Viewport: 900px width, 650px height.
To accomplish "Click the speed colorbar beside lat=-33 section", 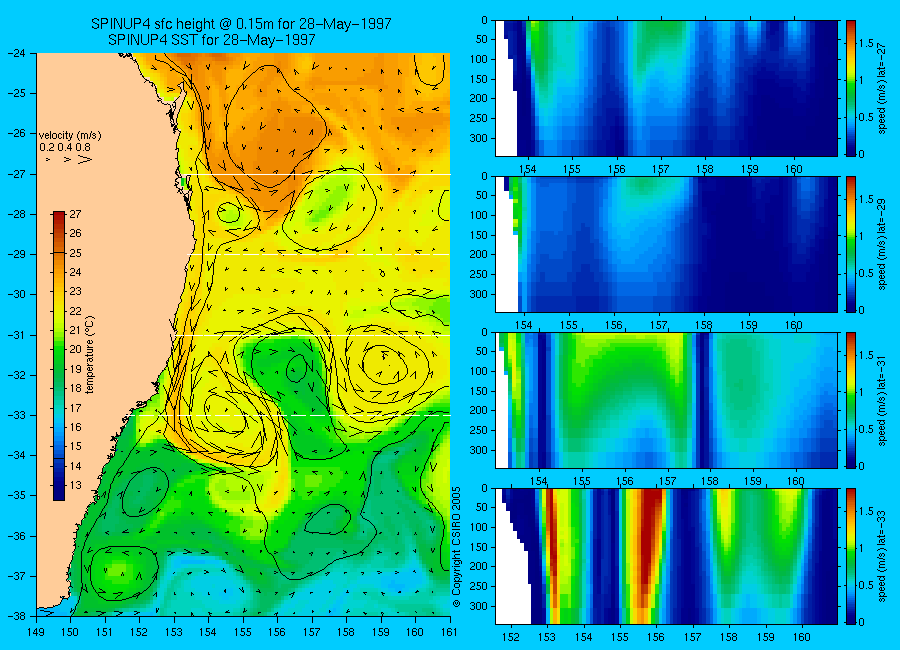I will pos(851,556).
